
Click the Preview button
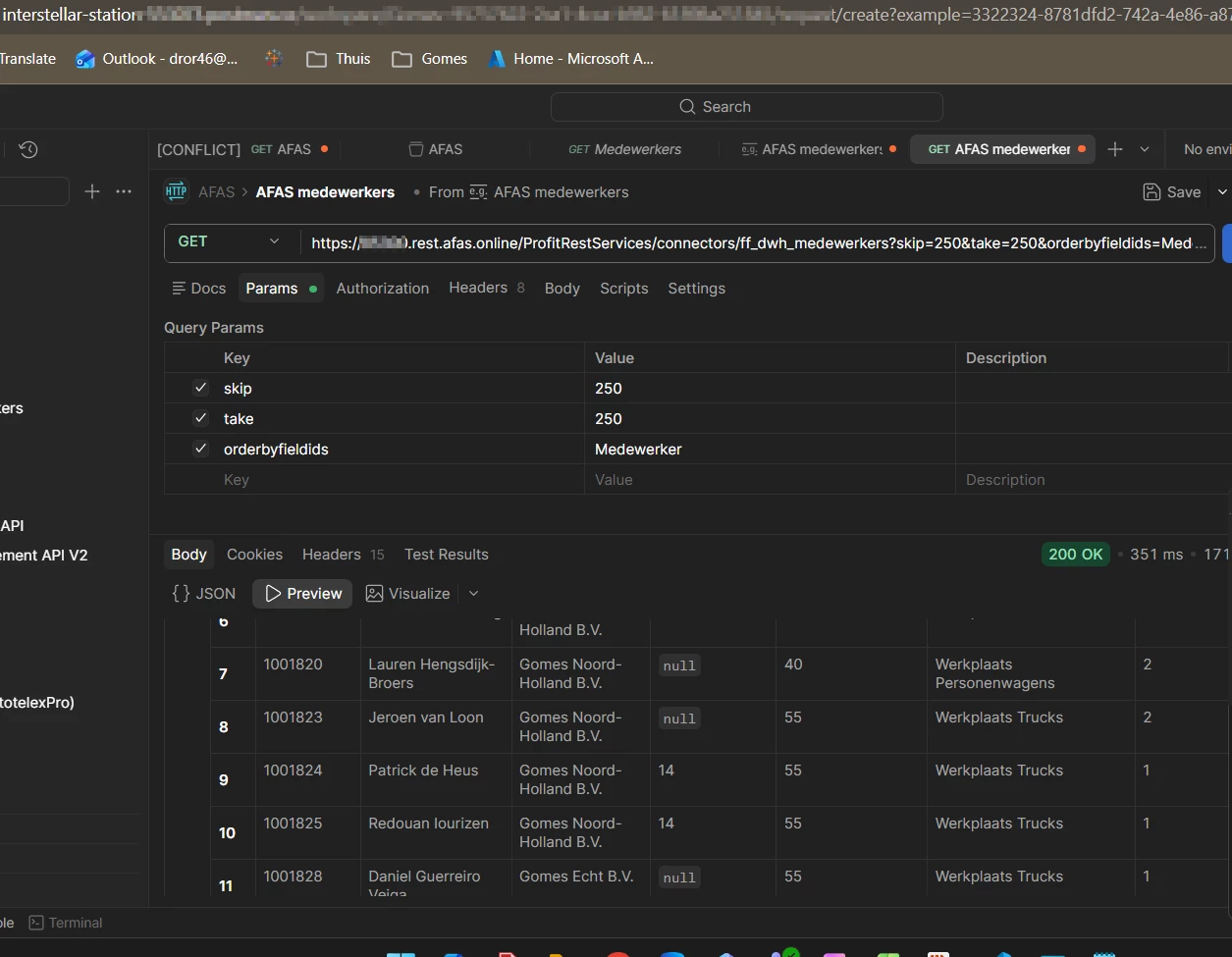coord(302,594)
